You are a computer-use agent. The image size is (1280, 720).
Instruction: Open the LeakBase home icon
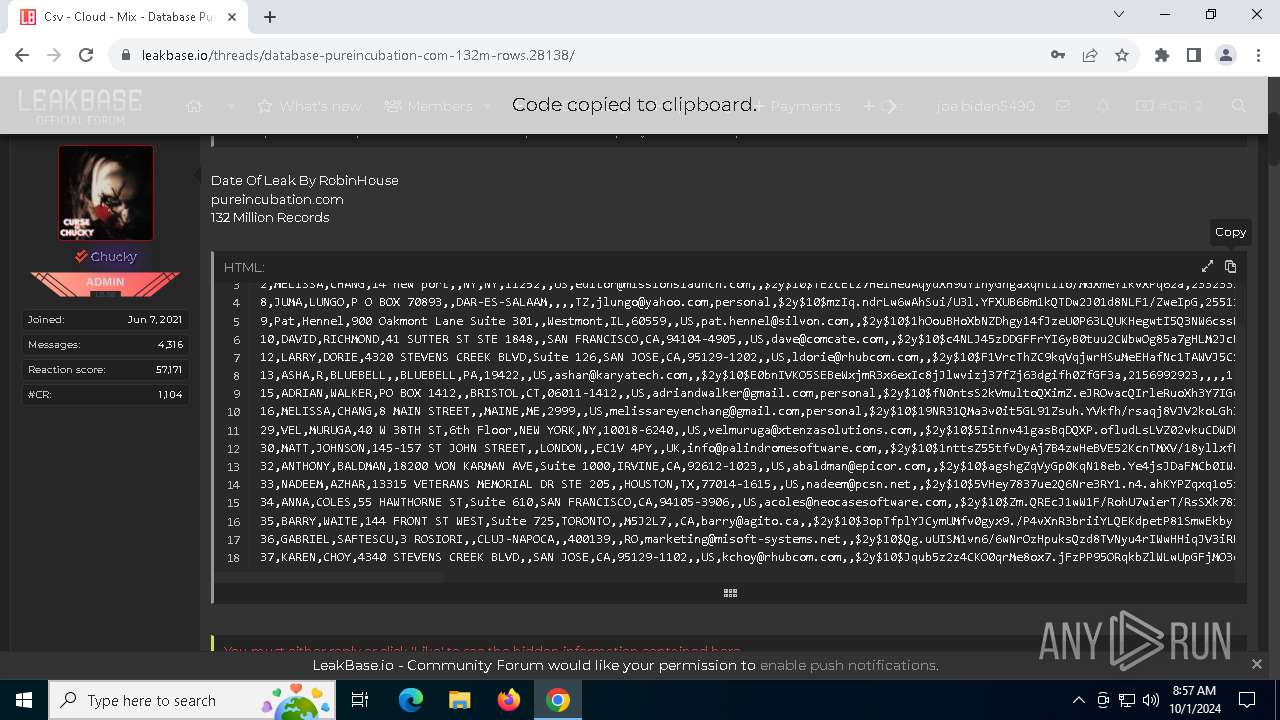click(x=194, y=106)
